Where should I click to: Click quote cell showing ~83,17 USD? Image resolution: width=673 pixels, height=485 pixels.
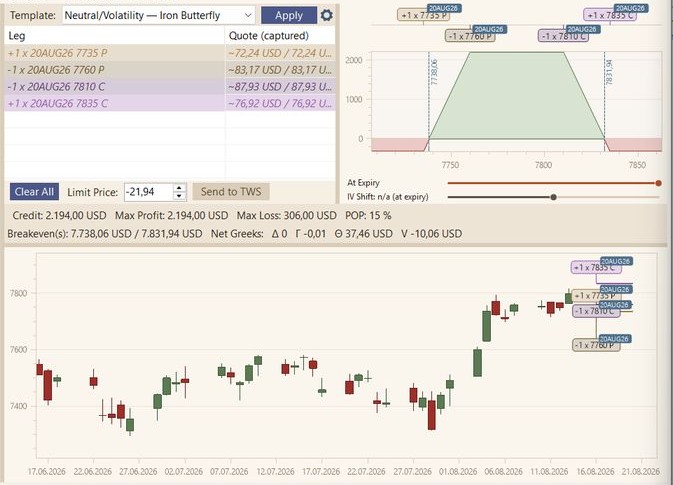(x=280, y=70)
